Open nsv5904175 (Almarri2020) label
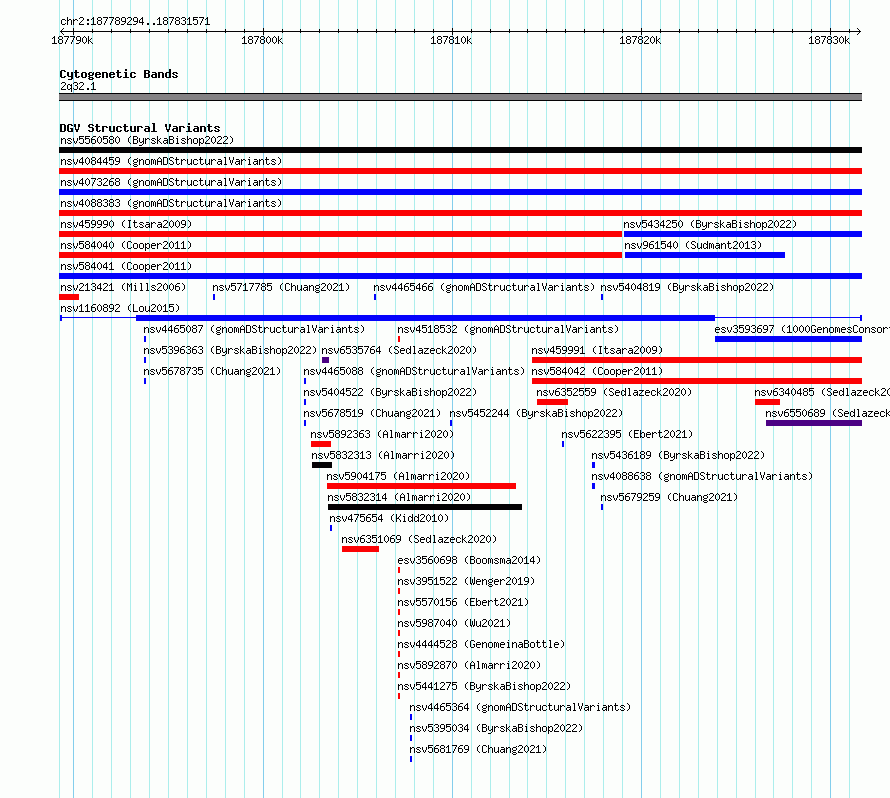The height and width of the screenshot is (798, 890). click(398, 476)
